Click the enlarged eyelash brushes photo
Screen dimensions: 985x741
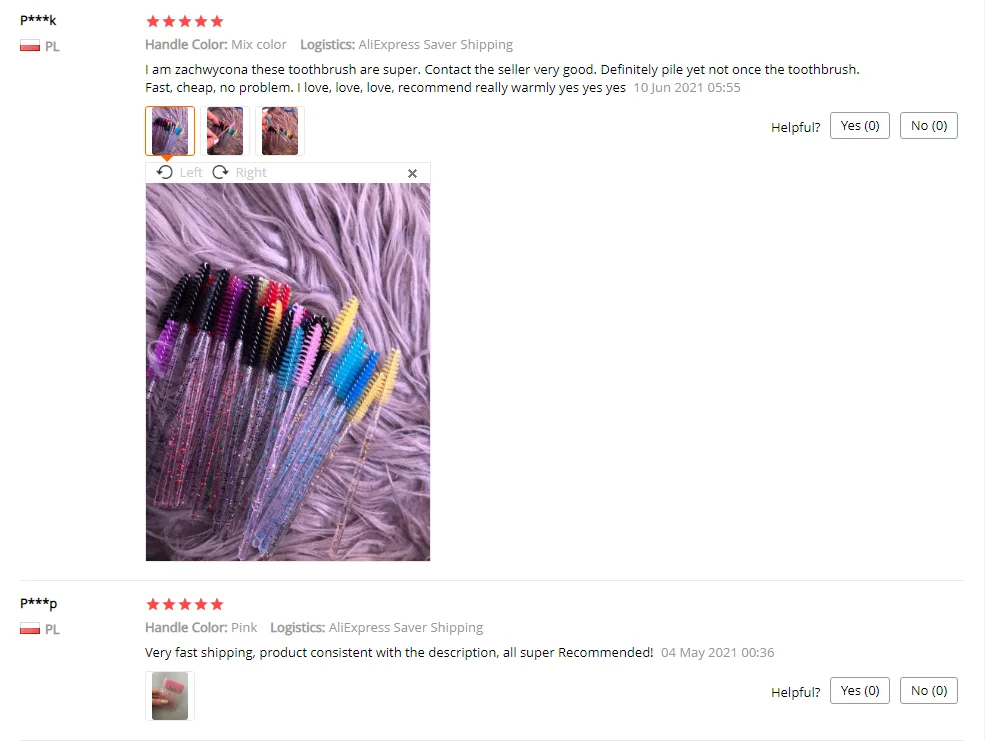pyautogui.click(x=288, y=372)
